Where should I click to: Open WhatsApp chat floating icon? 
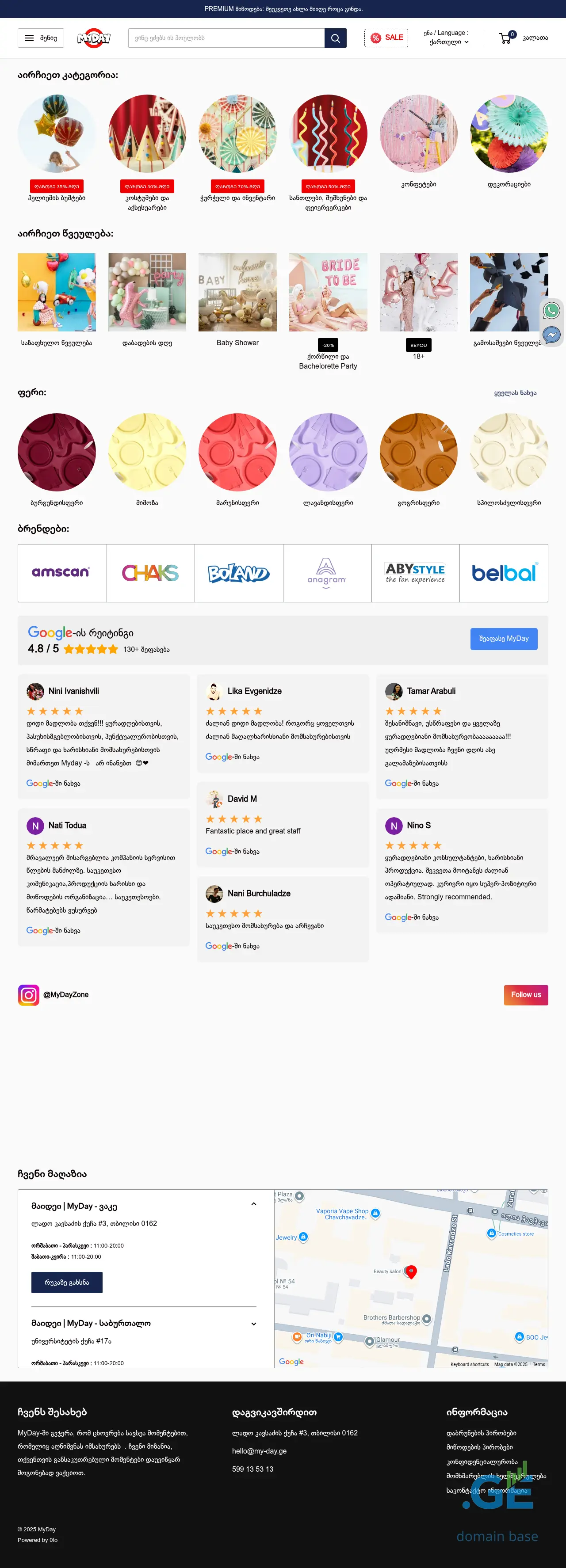pos(551,310)
